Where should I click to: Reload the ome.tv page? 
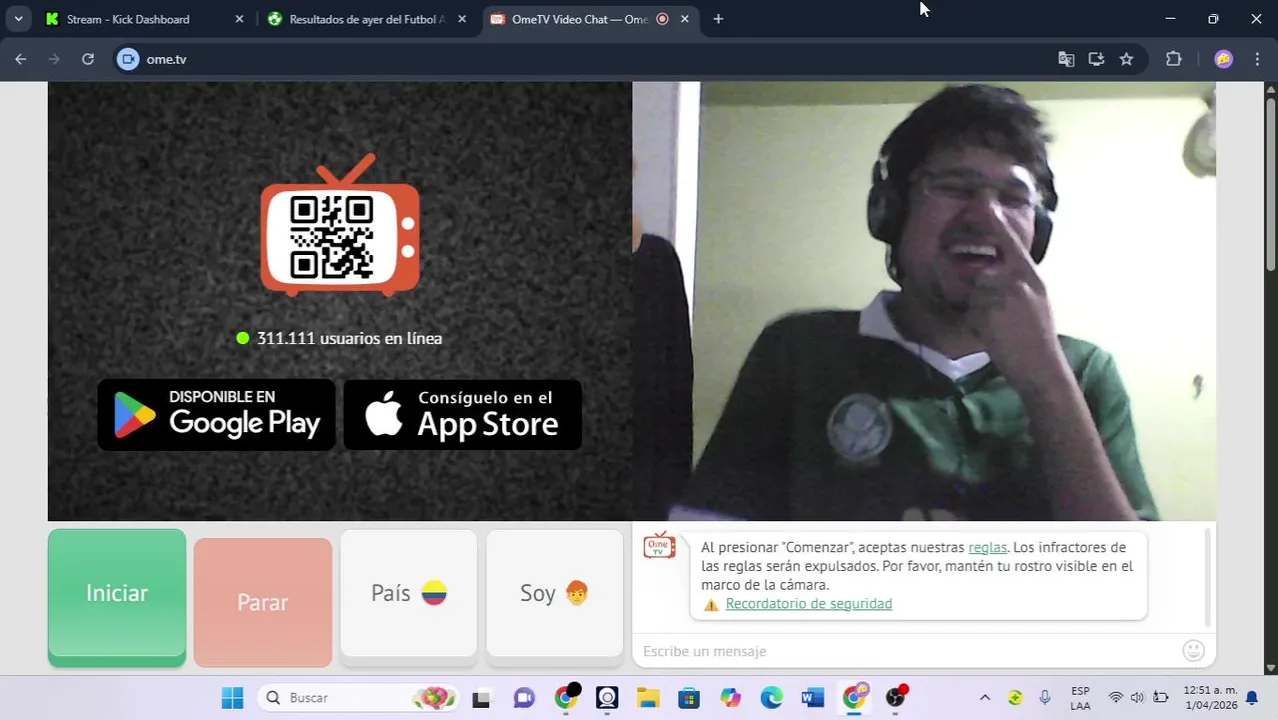[88, 59]
